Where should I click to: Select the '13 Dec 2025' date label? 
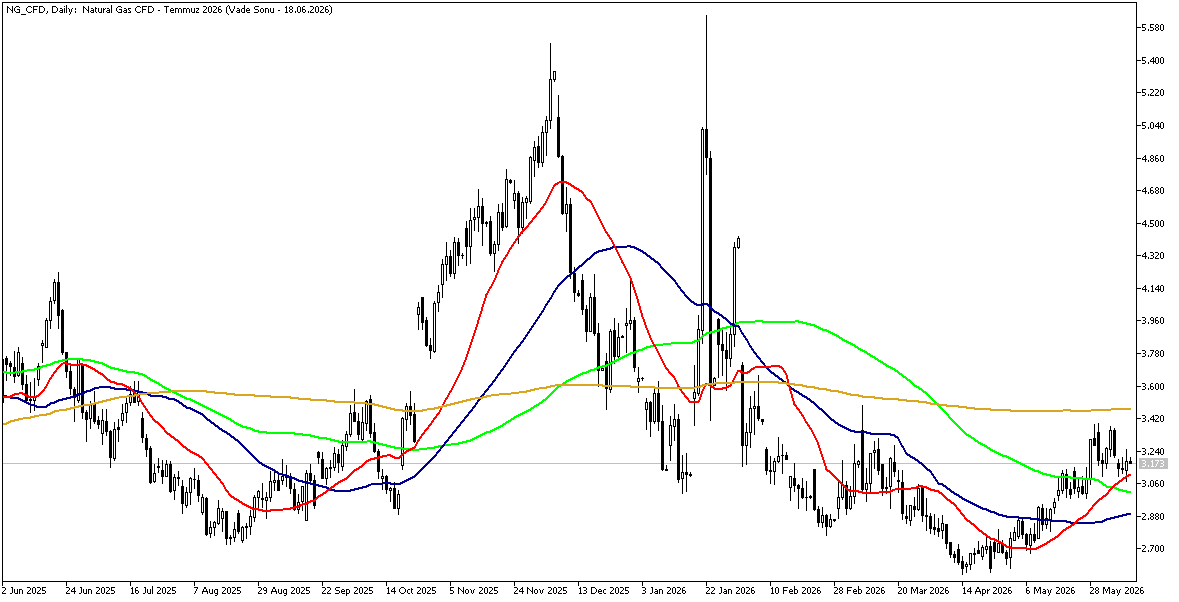coord(603,591)
